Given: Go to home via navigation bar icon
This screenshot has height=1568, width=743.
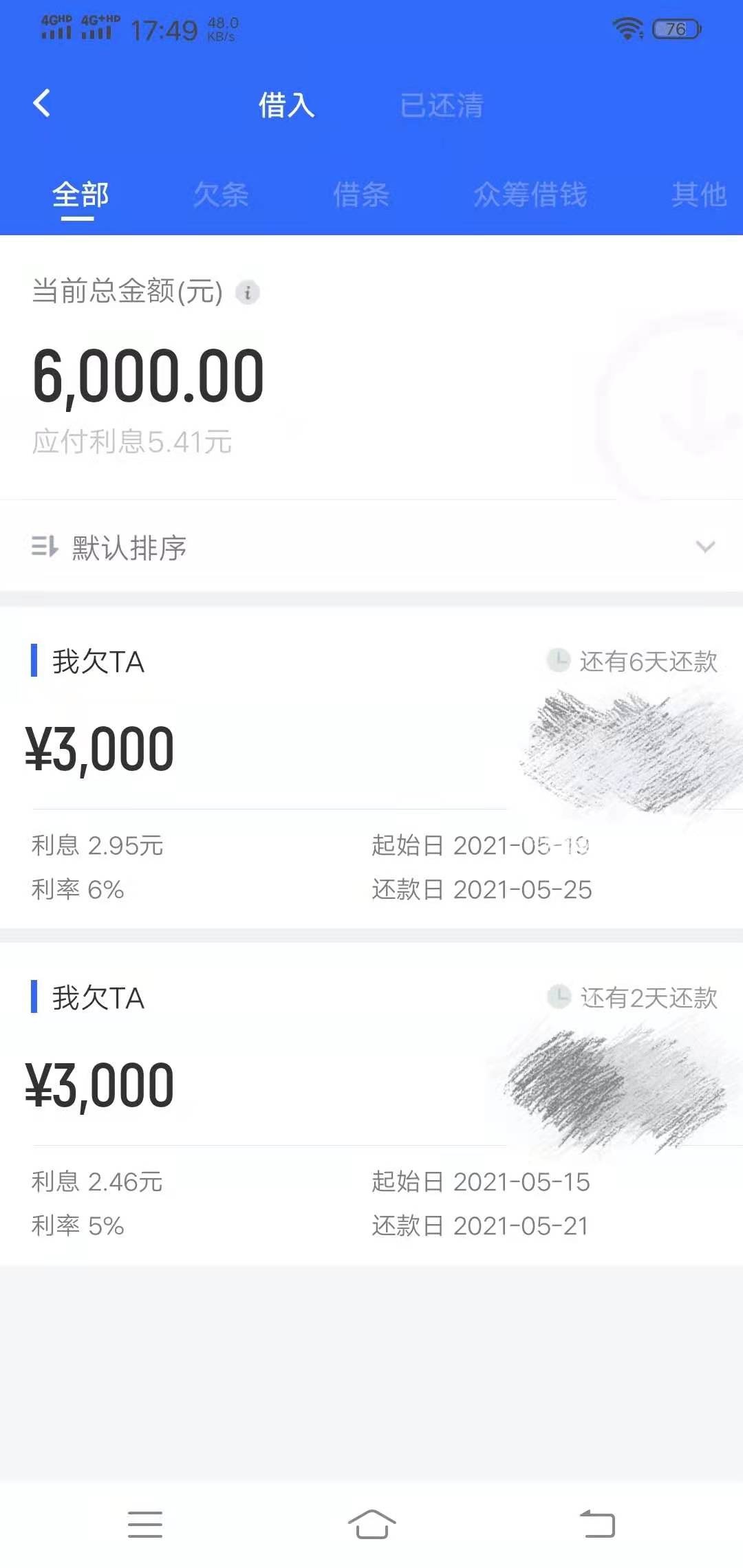Looking at the screenshot, I should pos(371,1525).
